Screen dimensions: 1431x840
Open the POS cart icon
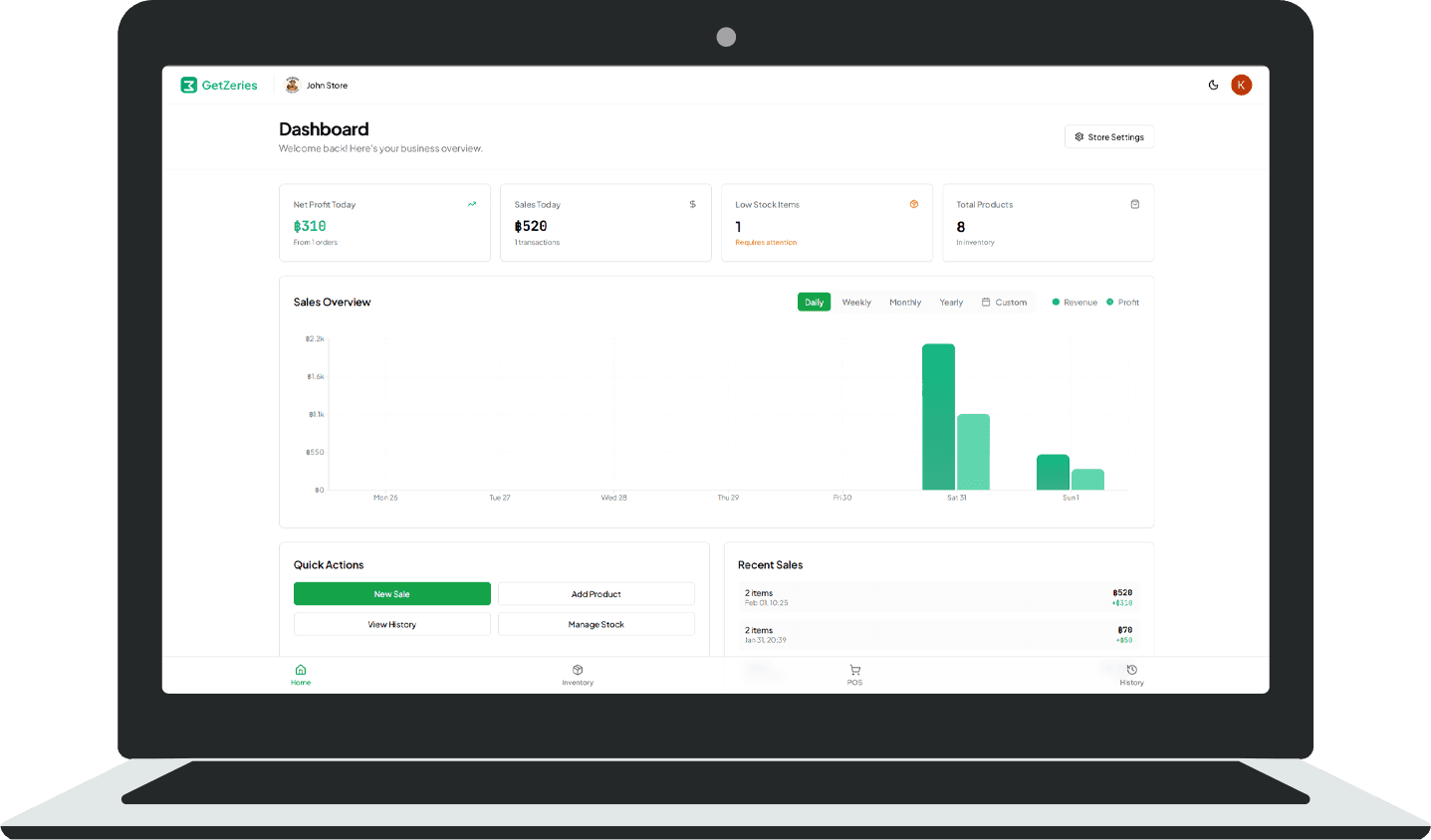click(853, 670)
